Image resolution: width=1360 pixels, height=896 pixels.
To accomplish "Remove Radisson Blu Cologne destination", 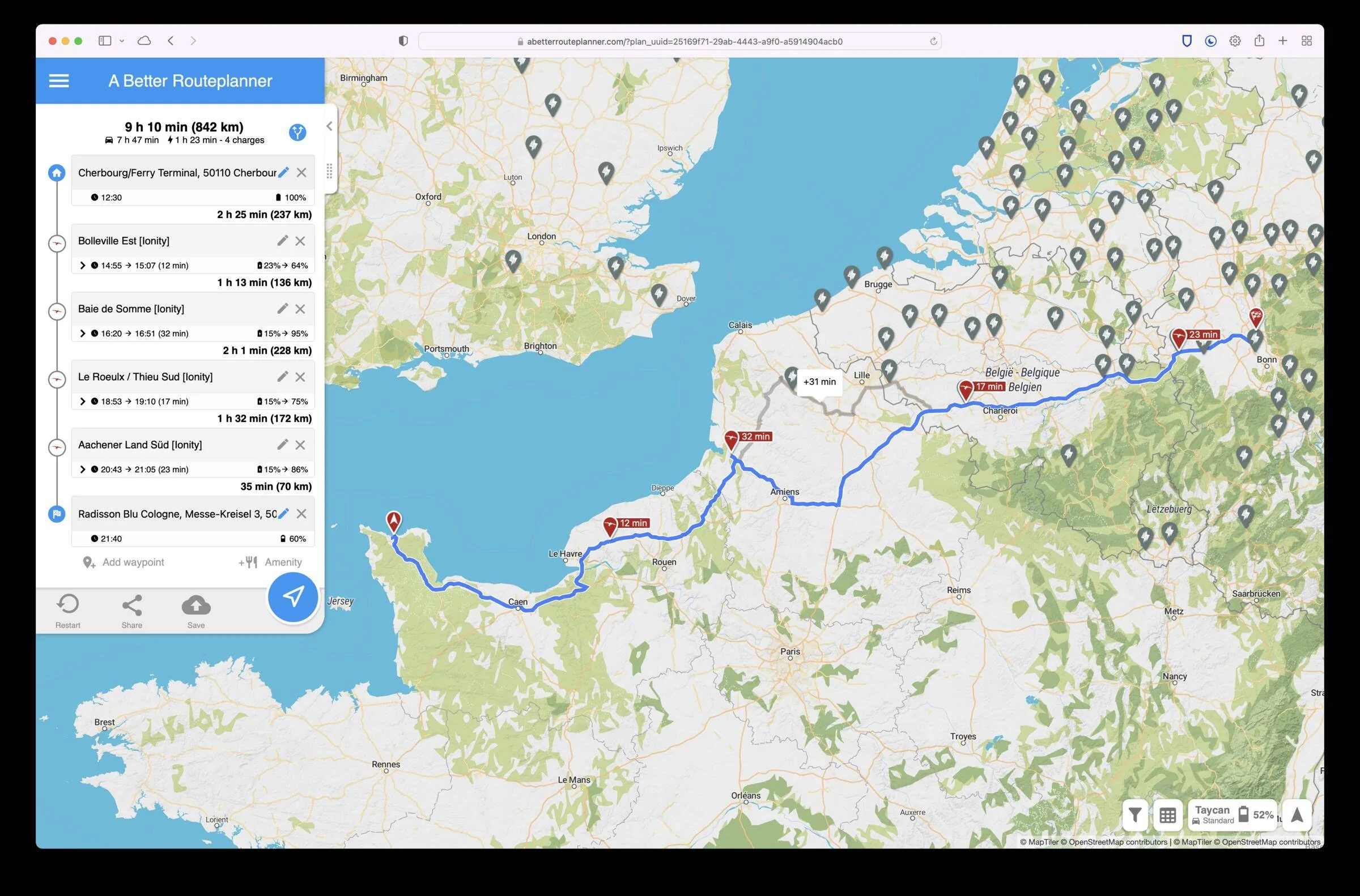I will click(301, 514).
